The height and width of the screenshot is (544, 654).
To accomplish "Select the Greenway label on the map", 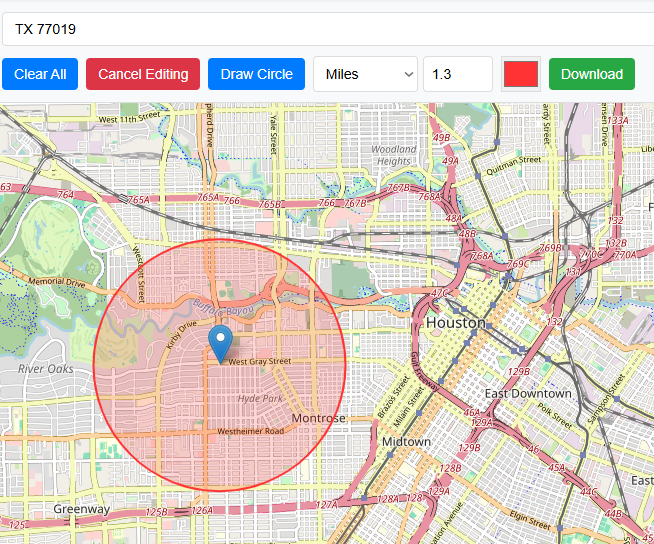I will pos(82,509).
